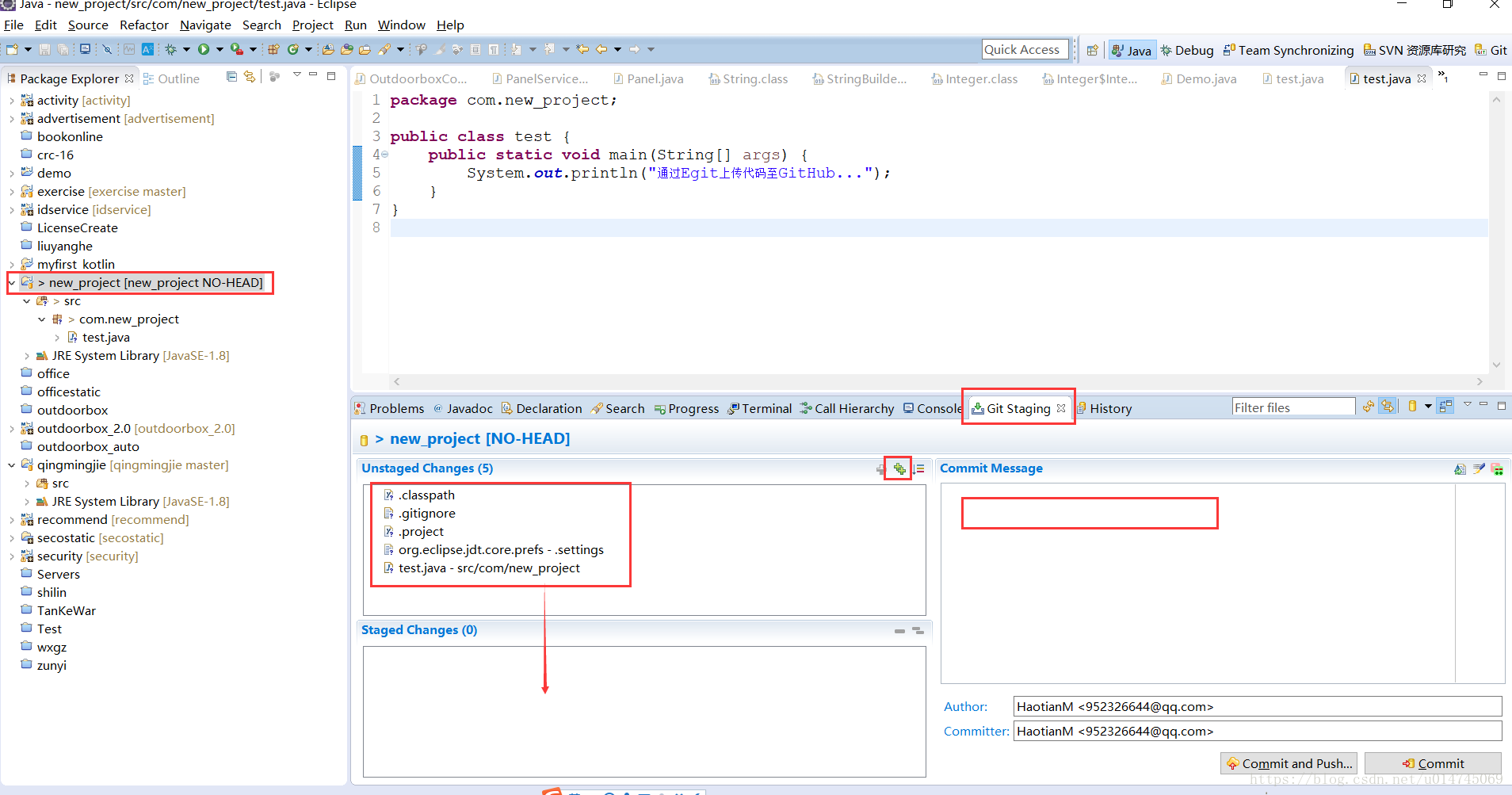Expand the activity project node

pos(12,101)
